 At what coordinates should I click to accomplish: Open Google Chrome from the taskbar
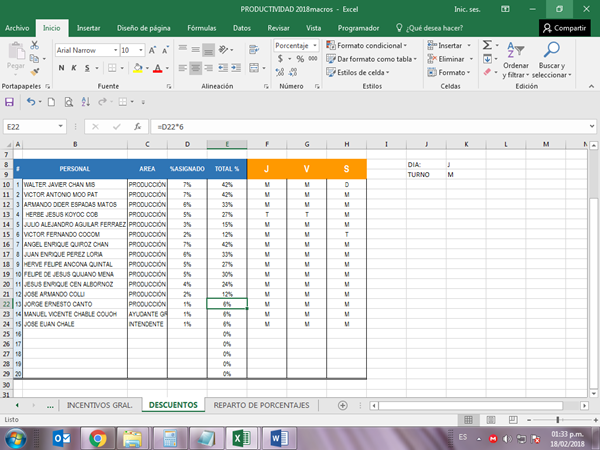tap(97, 437)
